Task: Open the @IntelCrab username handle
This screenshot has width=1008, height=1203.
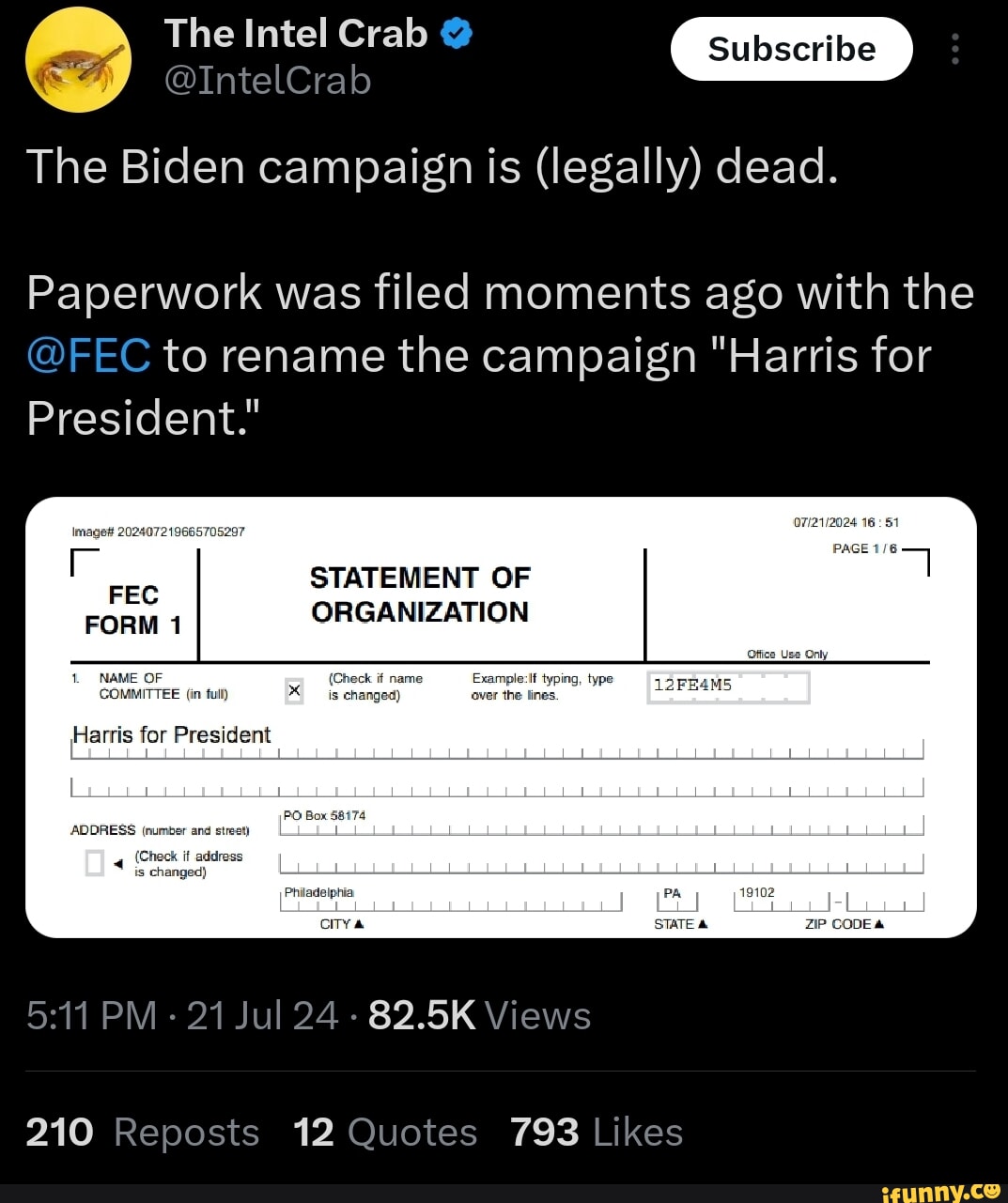Action: tap(268, 81)
